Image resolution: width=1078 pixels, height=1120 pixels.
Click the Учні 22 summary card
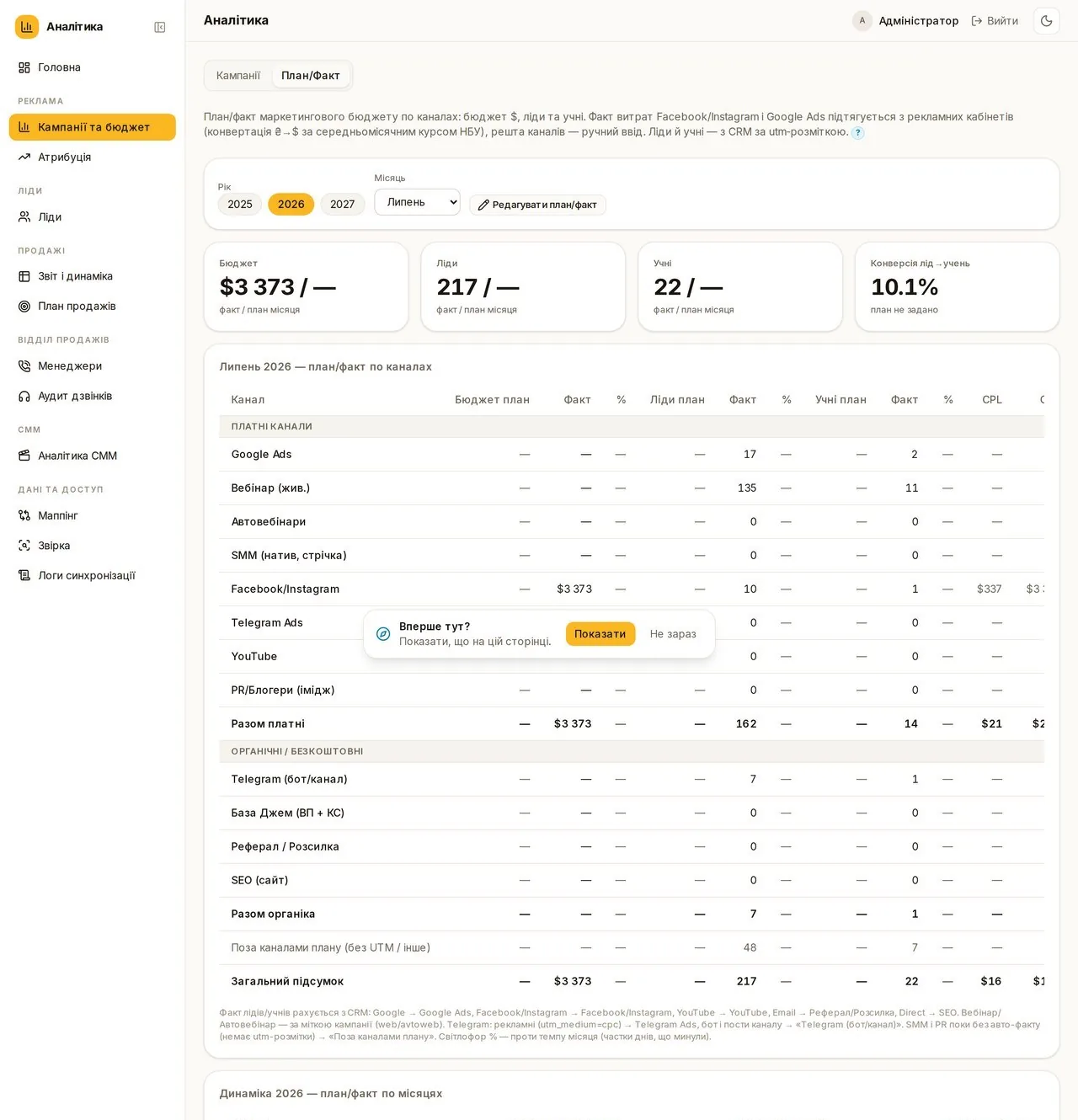coord(740,287)
